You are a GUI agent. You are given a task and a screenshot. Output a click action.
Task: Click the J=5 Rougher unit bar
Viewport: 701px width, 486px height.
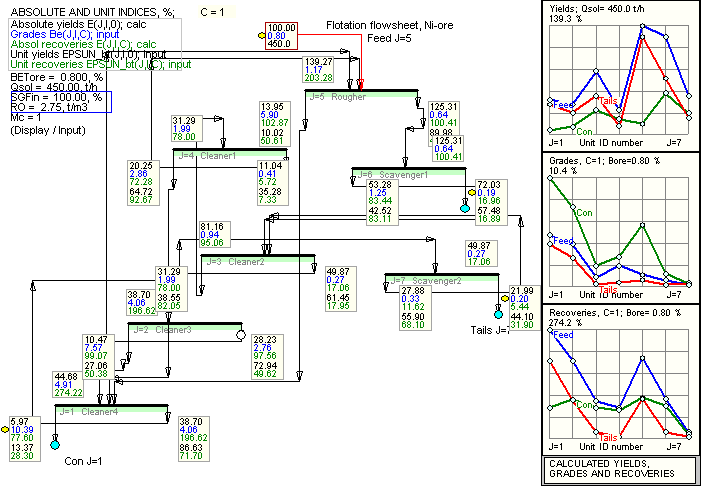360,95
